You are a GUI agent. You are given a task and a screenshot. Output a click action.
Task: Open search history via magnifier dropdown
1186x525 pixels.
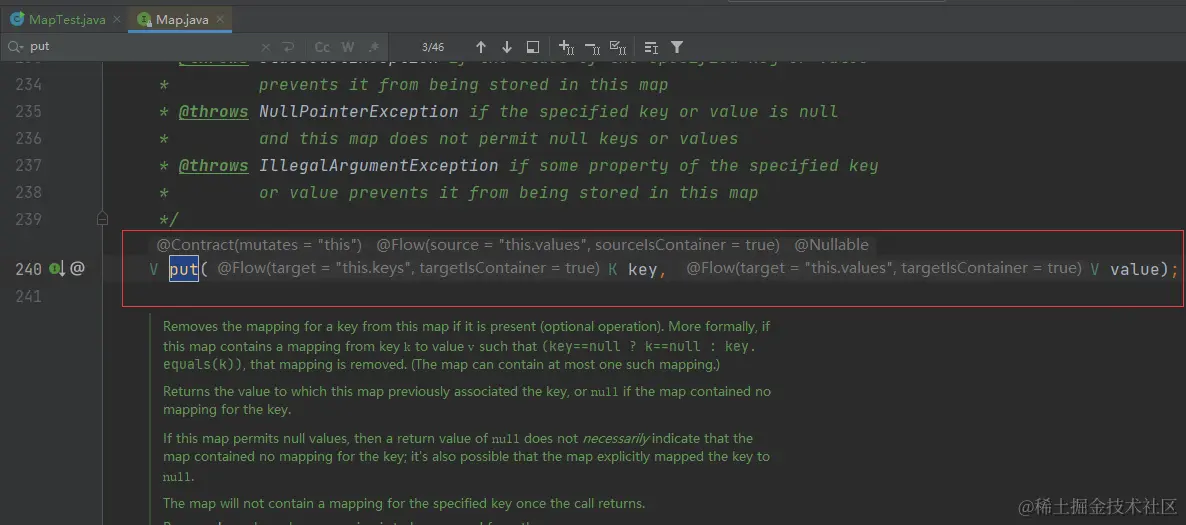tap(15, 47)
